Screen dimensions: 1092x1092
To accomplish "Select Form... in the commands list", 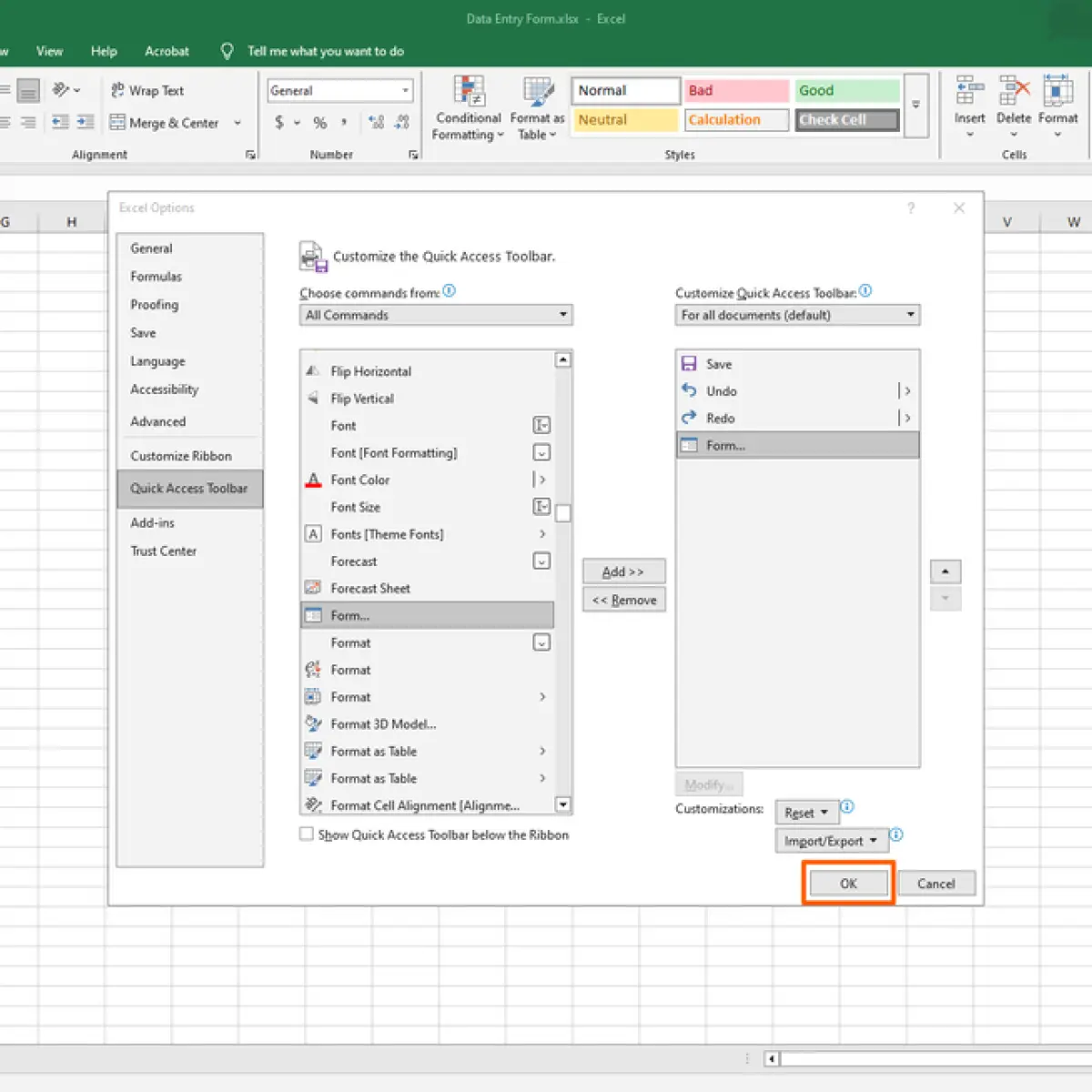I will [x=427, y=616].
